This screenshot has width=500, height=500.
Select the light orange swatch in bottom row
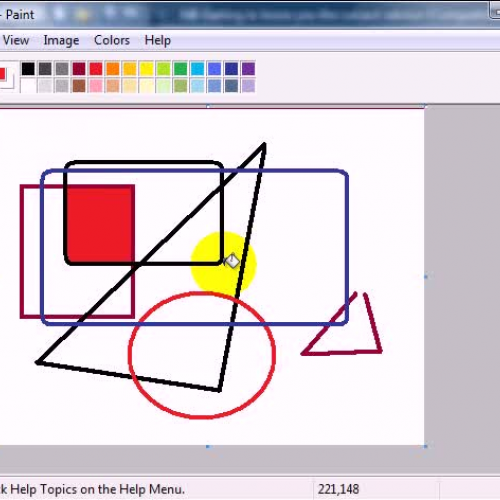113,86
